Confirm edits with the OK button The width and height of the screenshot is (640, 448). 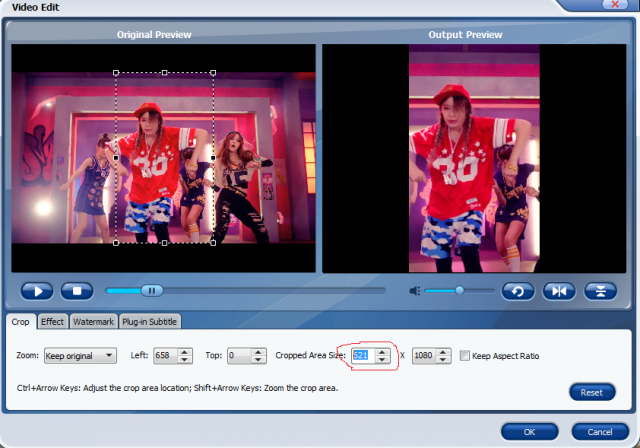coord(529,432)
